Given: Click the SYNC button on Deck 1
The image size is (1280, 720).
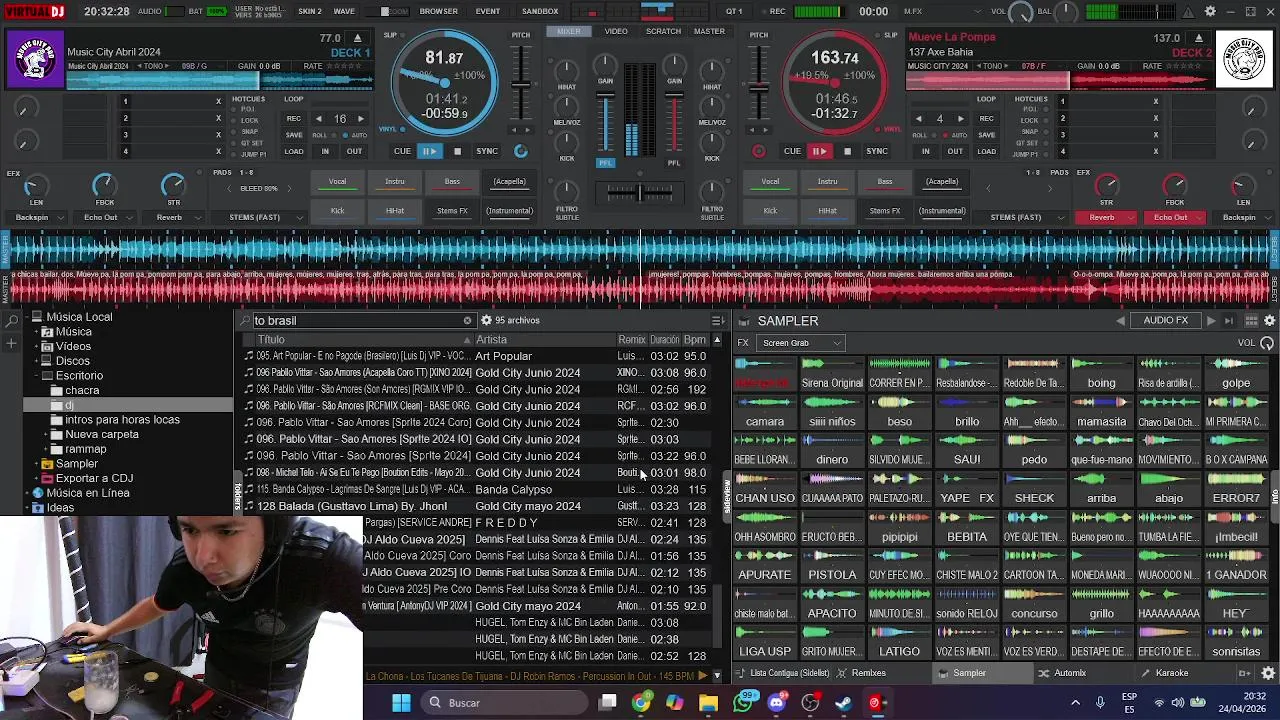Looking at the screenshot, I should pyautogui.click(x=487, y=151).
